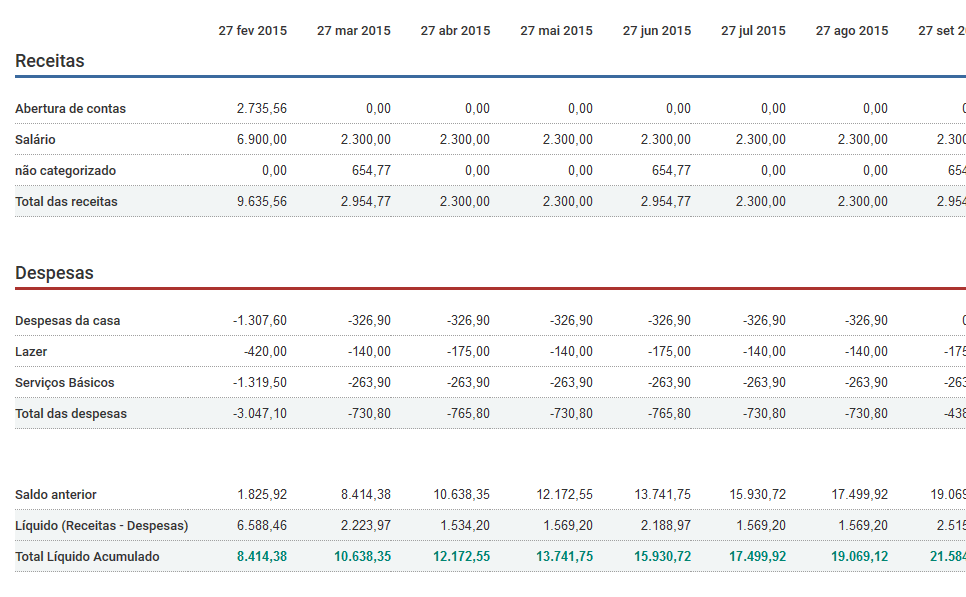Click Serviços Básicos -263,90 for April

[468, 383]
